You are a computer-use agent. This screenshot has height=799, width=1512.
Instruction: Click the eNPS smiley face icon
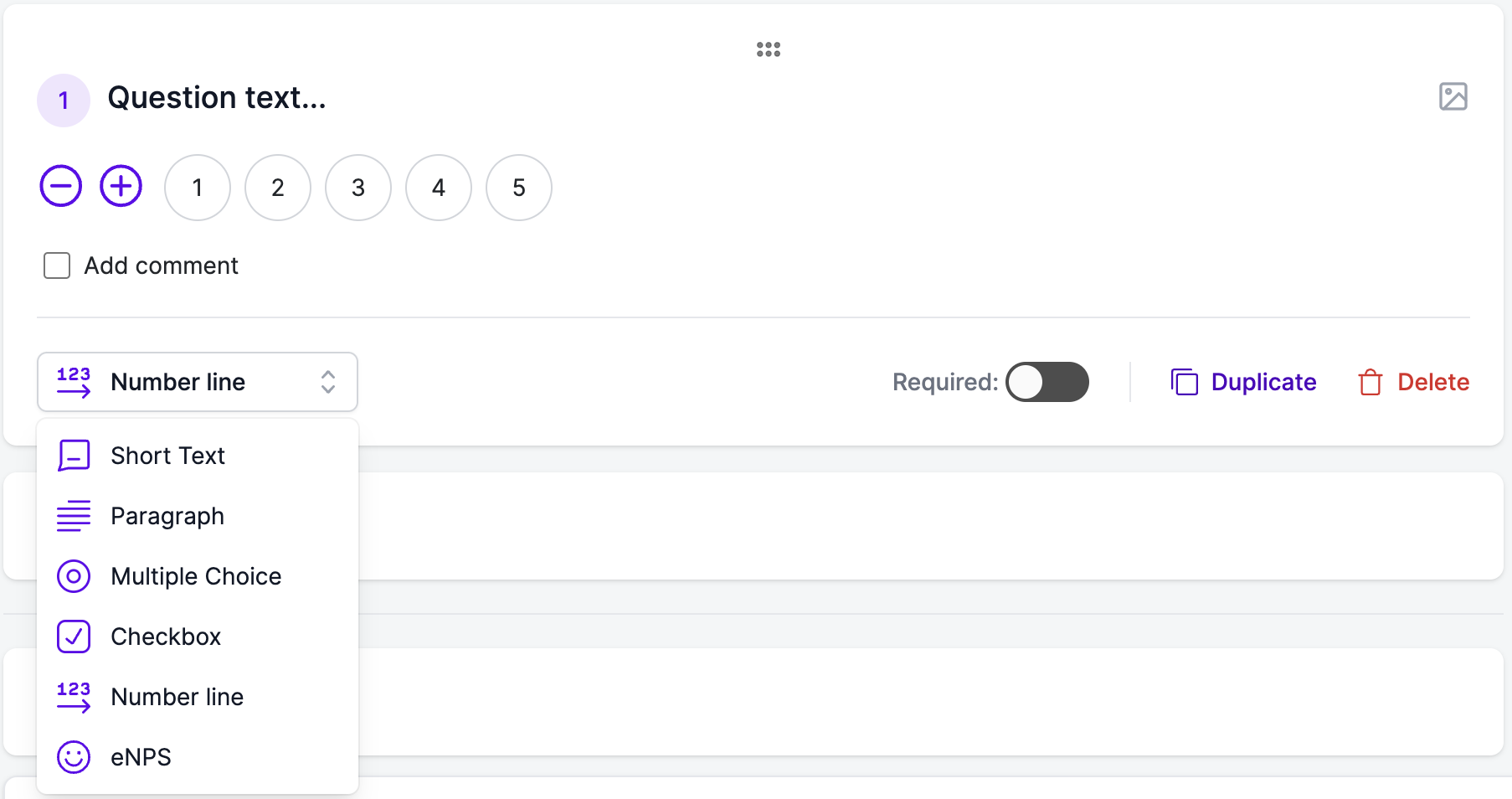click(74, 757)
